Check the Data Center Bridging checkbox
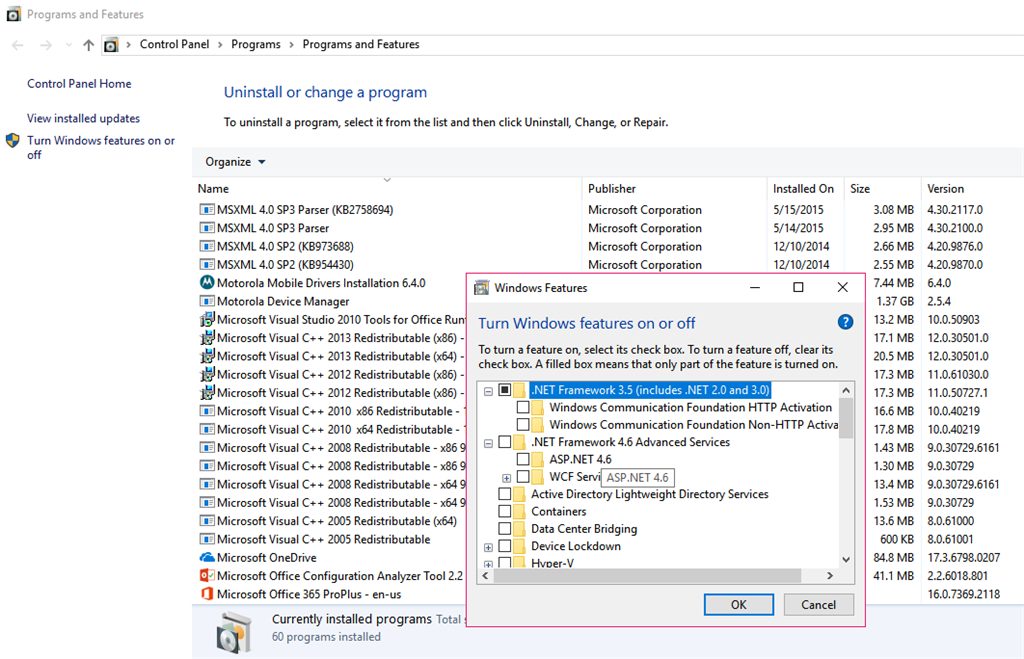Viewport: 1024px width, 659px height. (x=504, y=528)
